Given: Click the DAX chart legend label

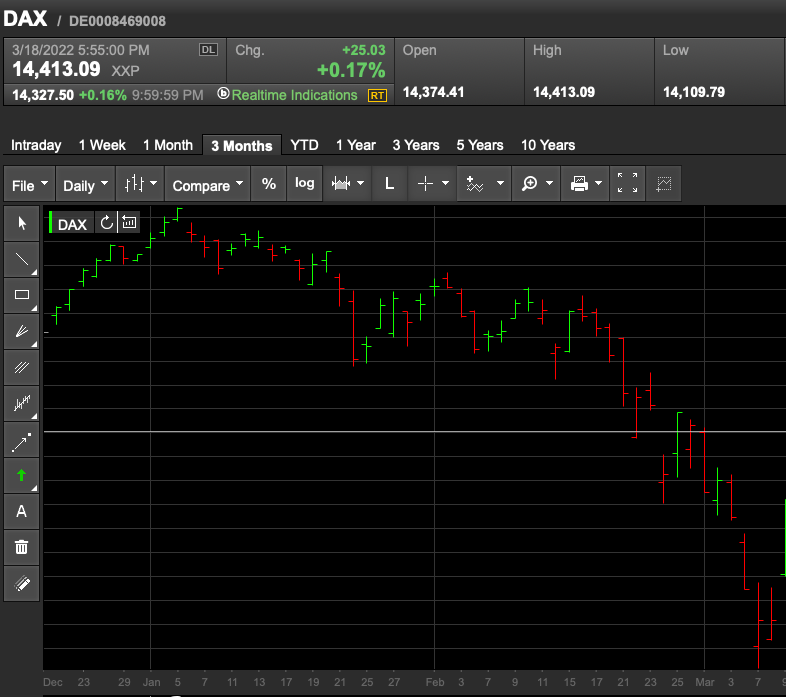Looking at the screenshot, I should pos(72,224).
